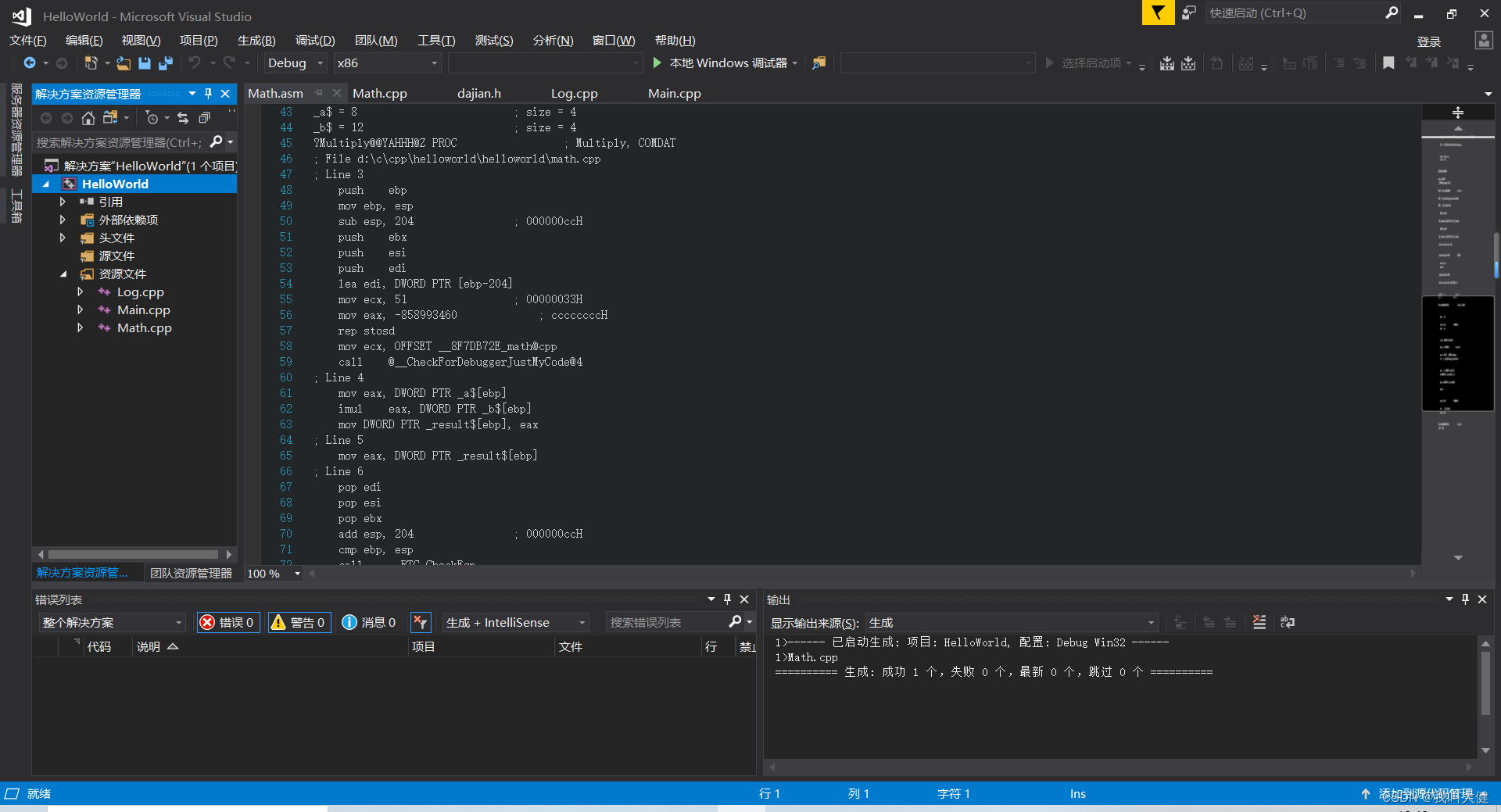This screenshot has width=1501, height=812.
Task: Click the 登录 sign-in link
Action: 1429,41
